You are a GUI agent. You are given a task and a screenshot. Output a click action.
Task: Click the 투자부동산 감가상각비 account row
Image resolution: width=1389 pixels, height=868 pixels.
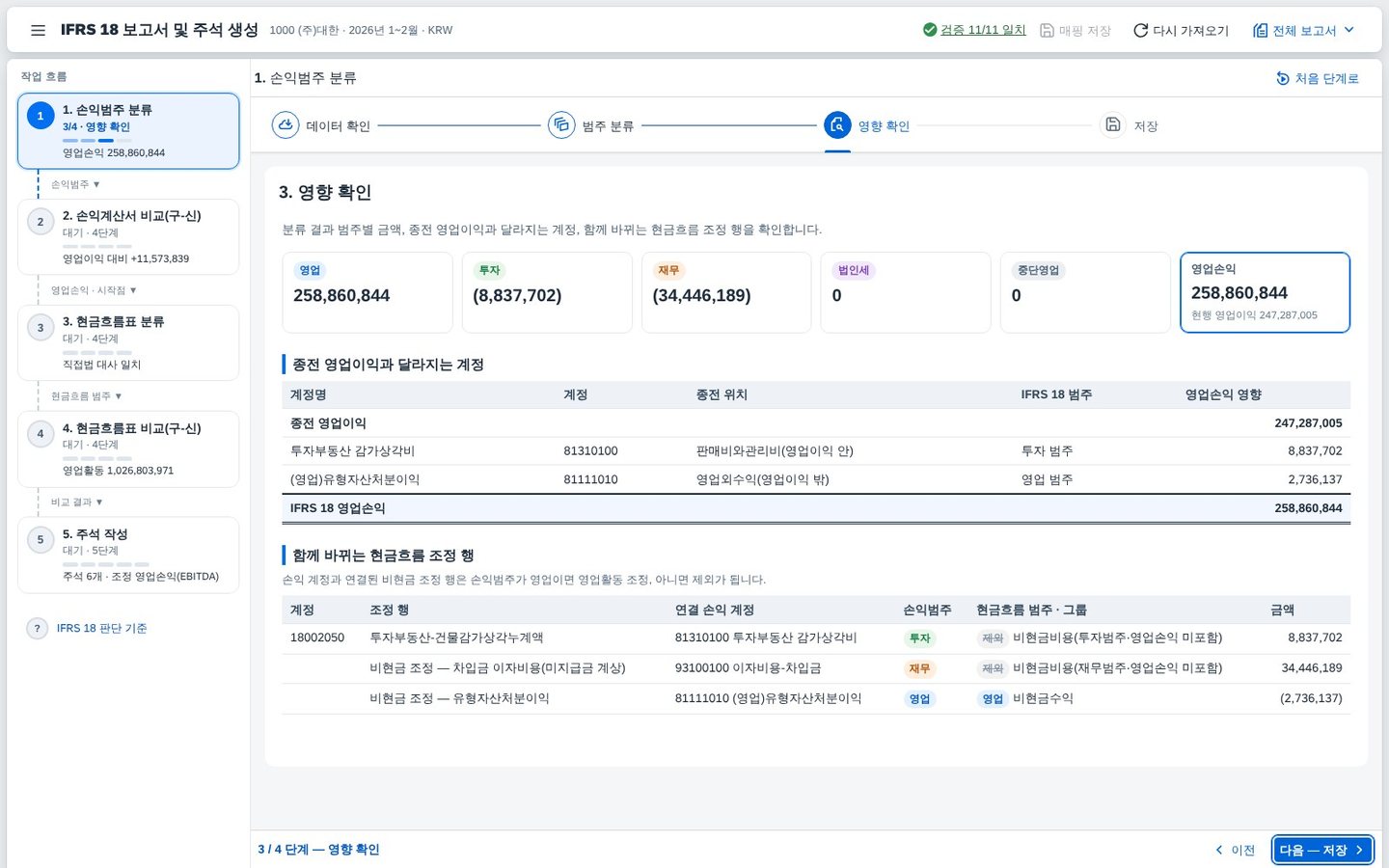[816, 451]
